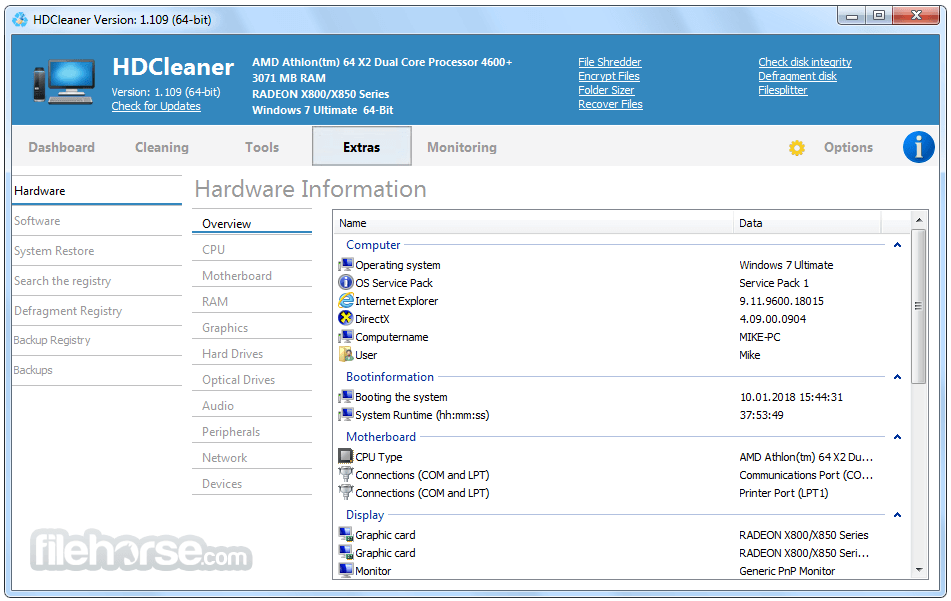Click the Data column header
The width and height of the screenshot is (951, 601).
pos(807,223)
